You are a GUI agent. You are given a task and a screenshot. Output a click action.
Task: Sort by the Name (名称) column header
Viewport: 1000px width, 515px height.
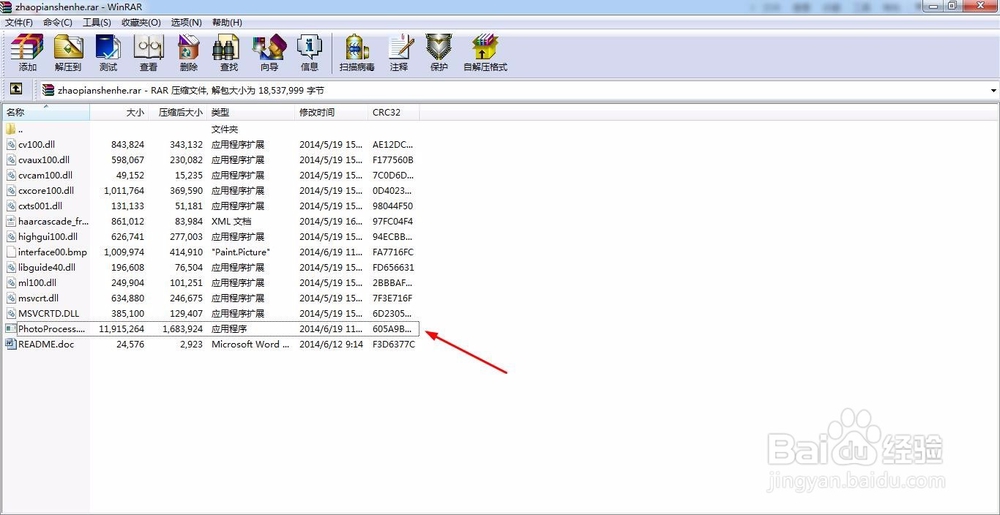[x=45, y=112]
